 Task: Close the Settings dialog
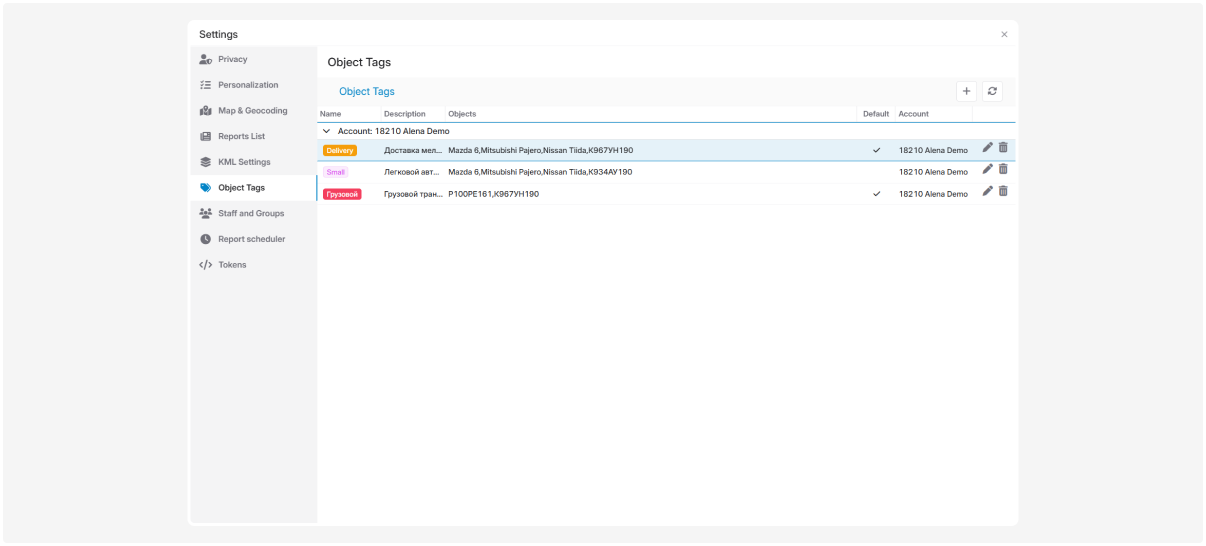point(1004,35)
